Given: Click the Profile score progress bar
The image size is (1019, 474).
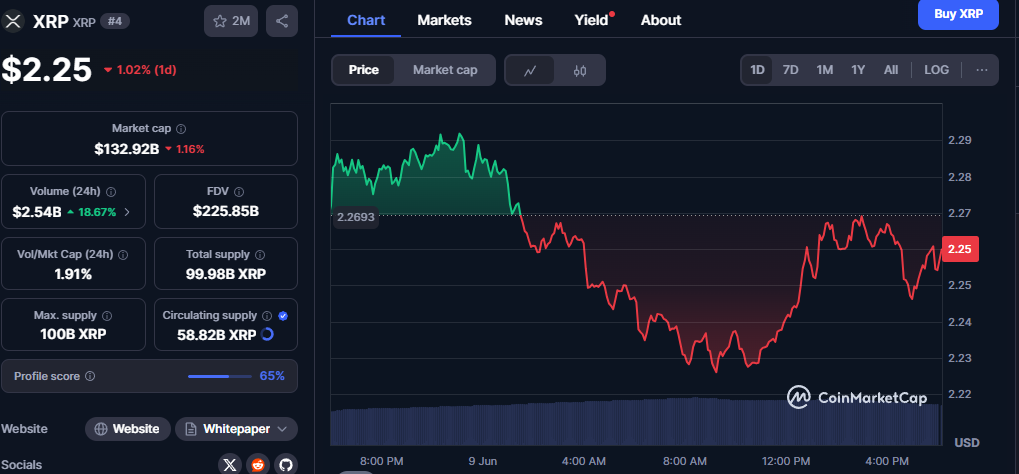Looking at the screenshot, I should 220,376.
